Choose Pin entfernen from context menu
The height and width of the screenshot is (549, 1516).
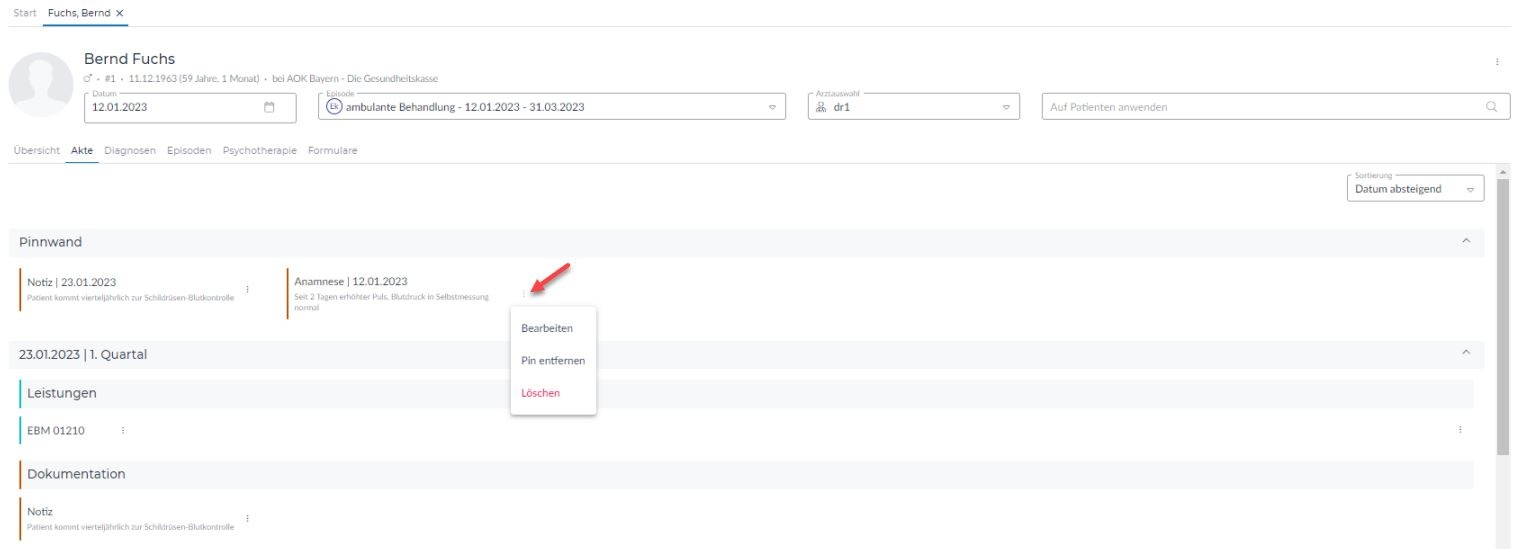click(553, 360)
